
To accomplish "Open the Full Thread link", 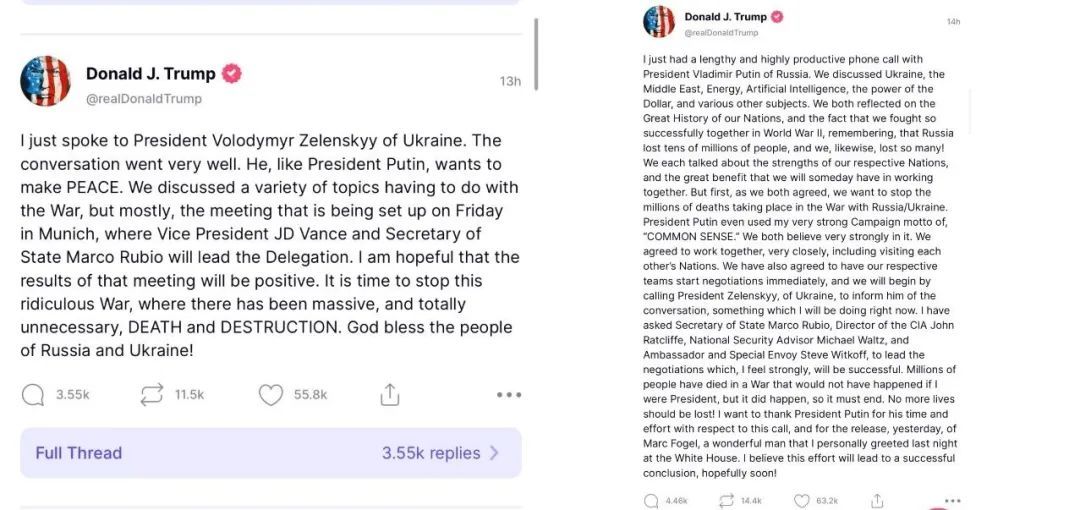I will click(79, 453).
